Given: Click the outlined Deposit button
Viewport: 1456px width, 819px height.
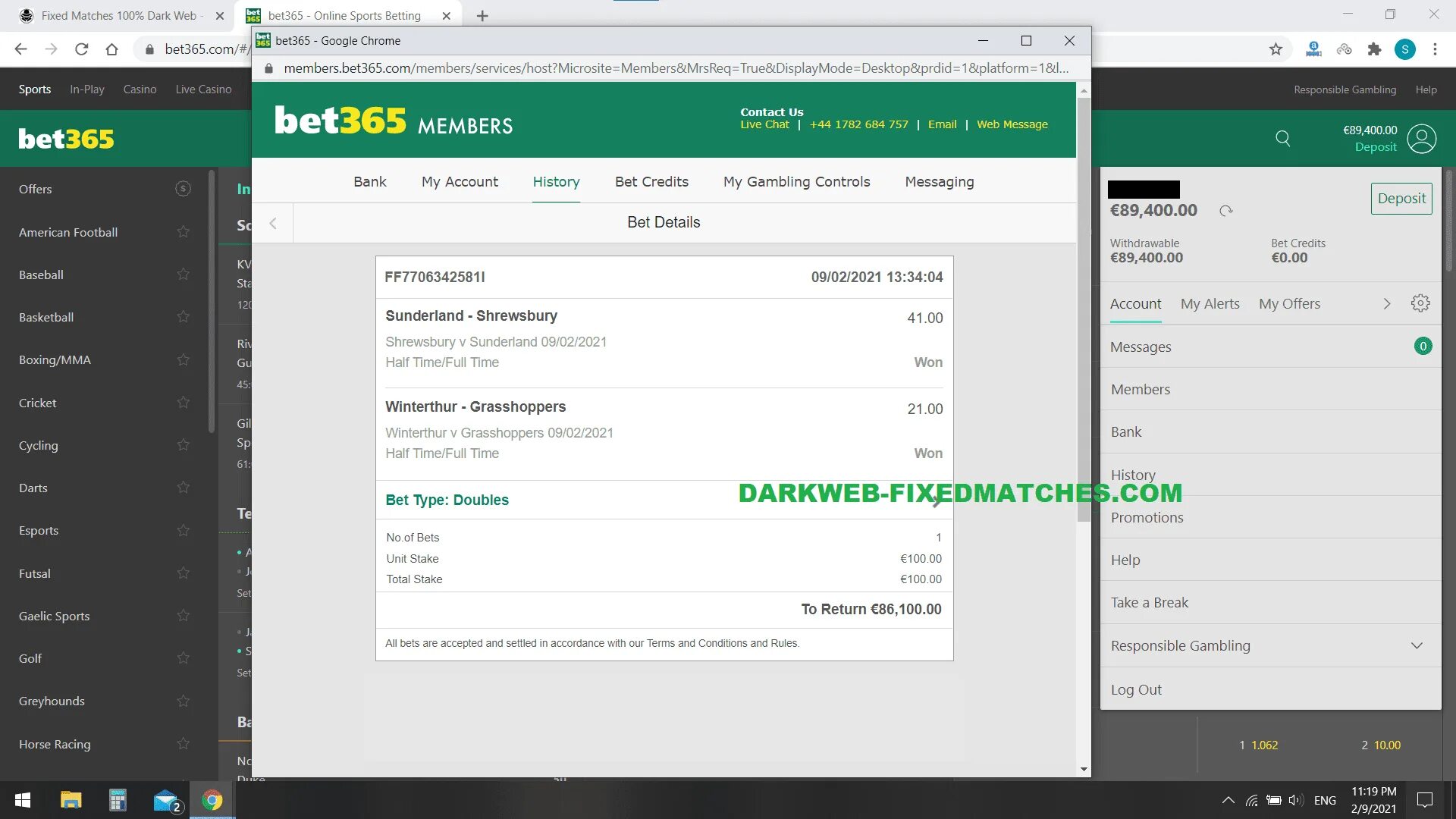Looking at the screenshot, I should tap(1401, 199).
